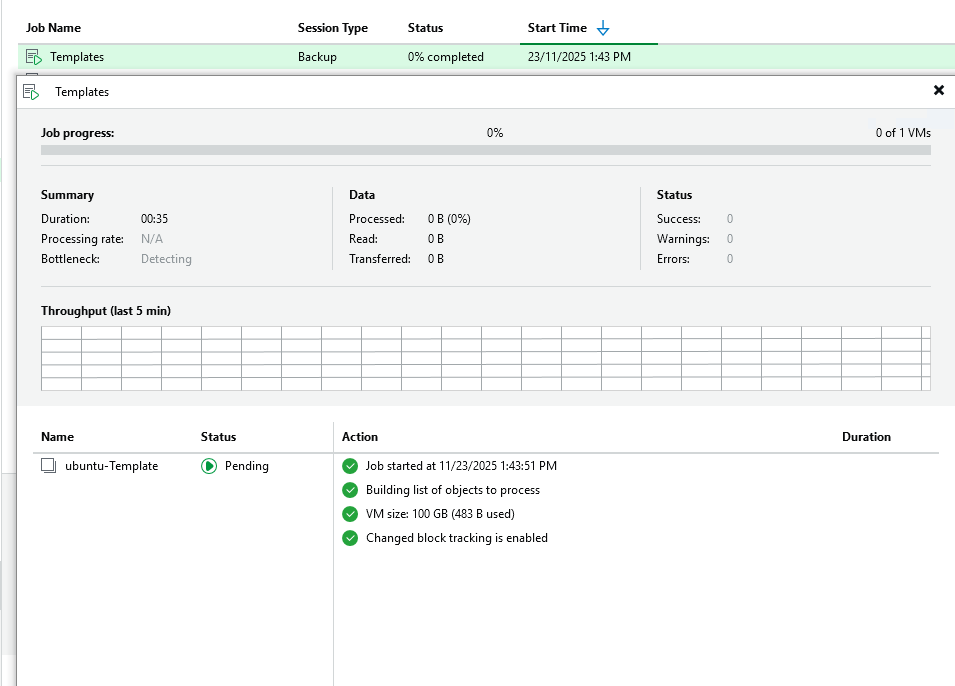This screenshot has height=686, width=955.
Task: Click the check icon beside Building list
Action: tap(350, 490)
